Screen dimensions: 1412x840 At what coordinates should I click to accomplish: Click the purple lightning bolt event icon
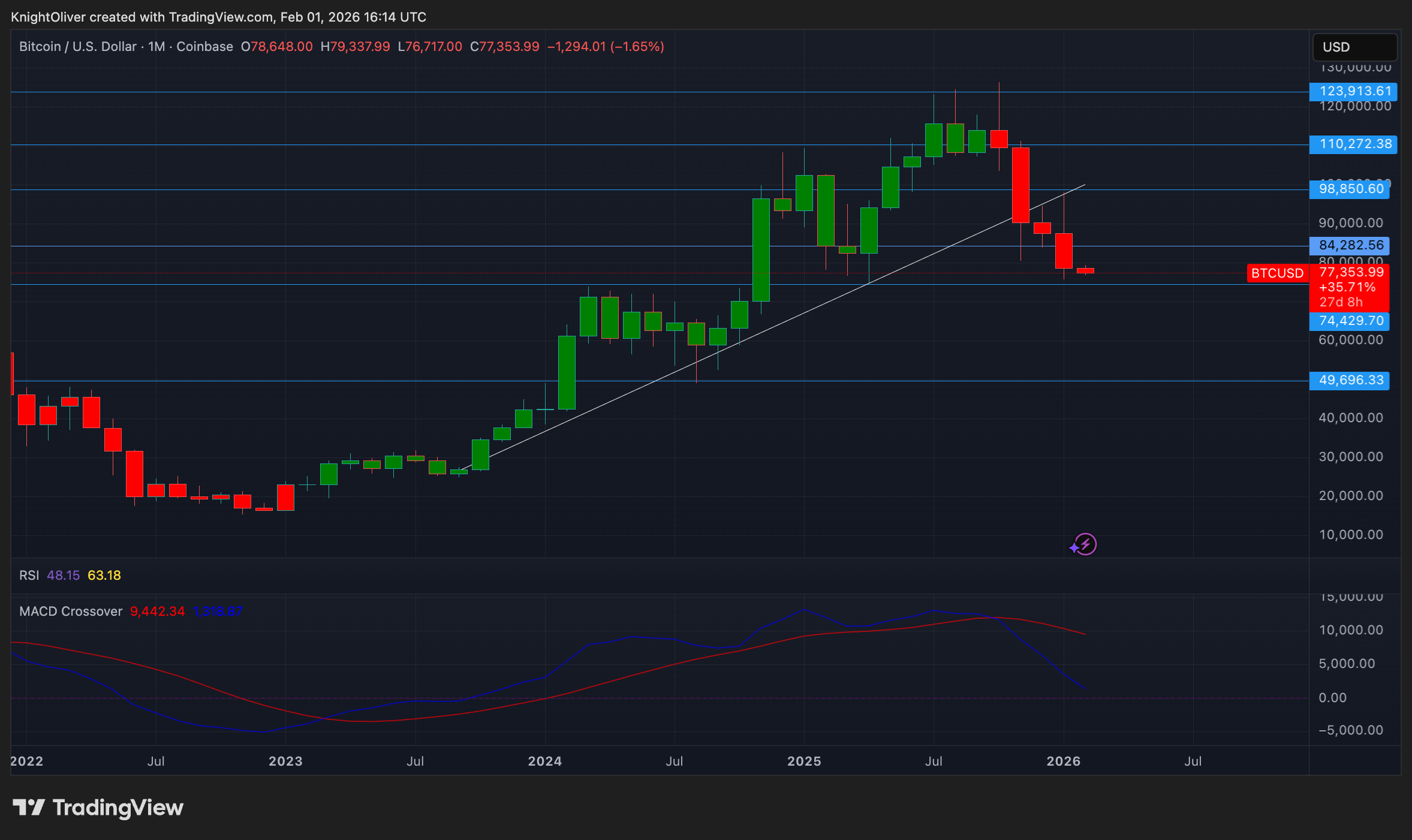coord(1085,544)
